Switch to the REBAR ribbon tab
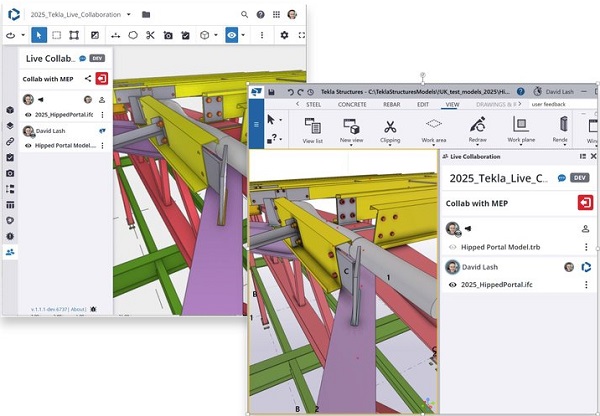 [x=391, y=104]
